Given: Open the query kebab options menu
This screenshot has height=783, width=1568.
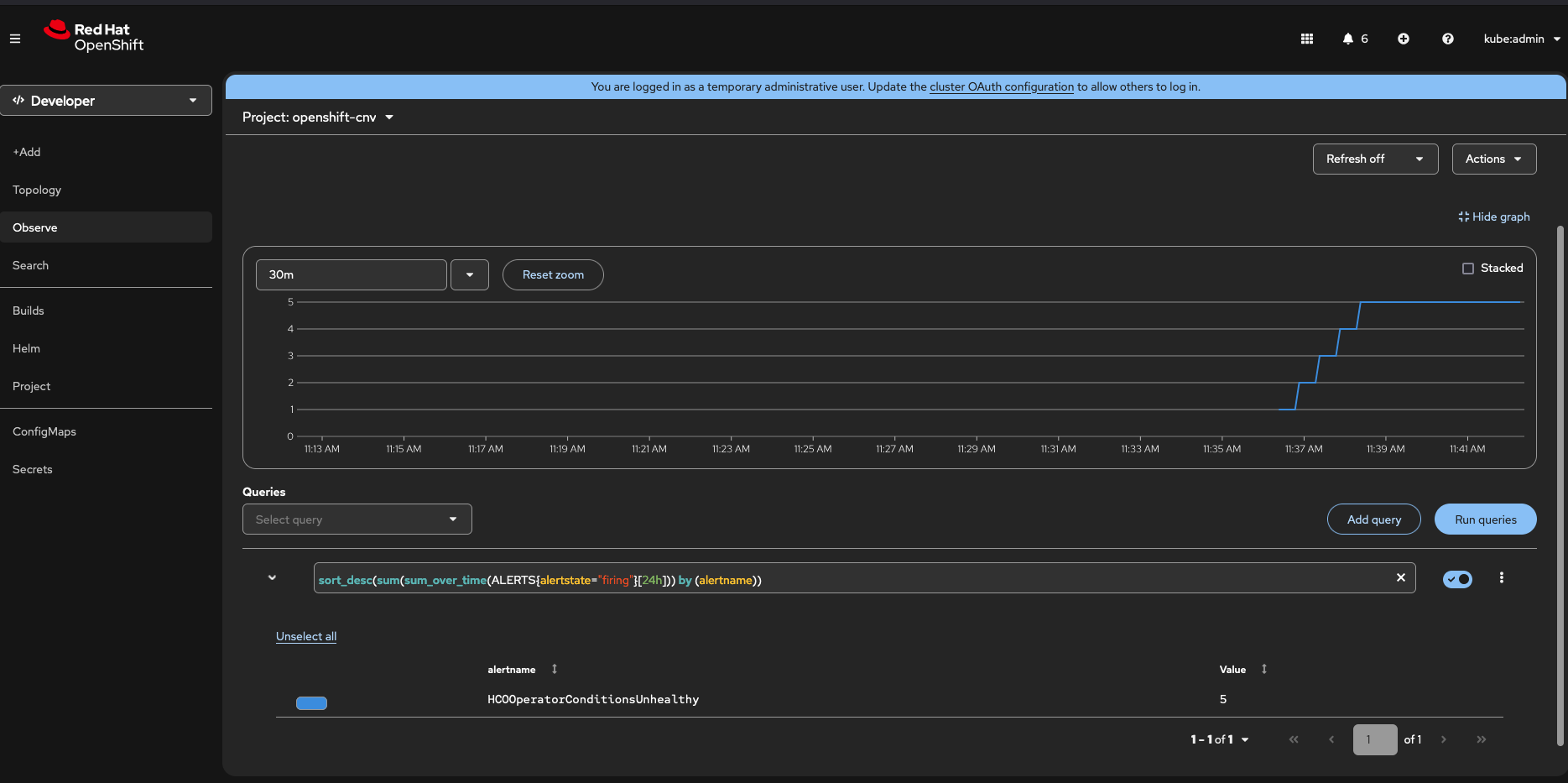Looking at the screenshot, I should coord(1501,577).
